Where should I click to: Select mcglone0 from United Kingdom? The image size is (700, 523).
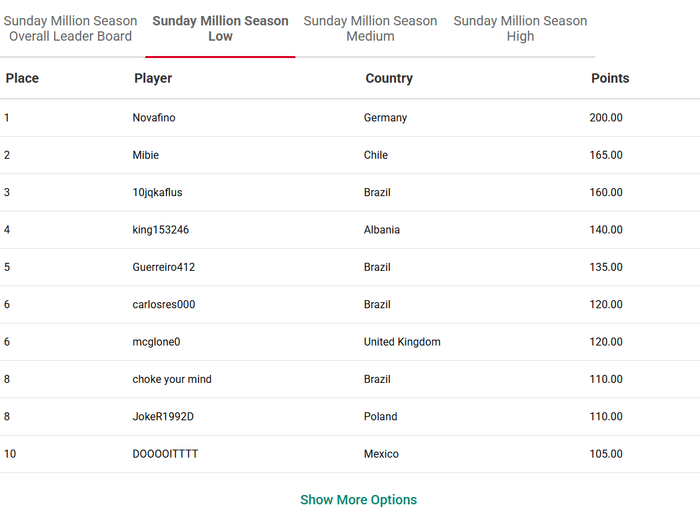point(156,342)
